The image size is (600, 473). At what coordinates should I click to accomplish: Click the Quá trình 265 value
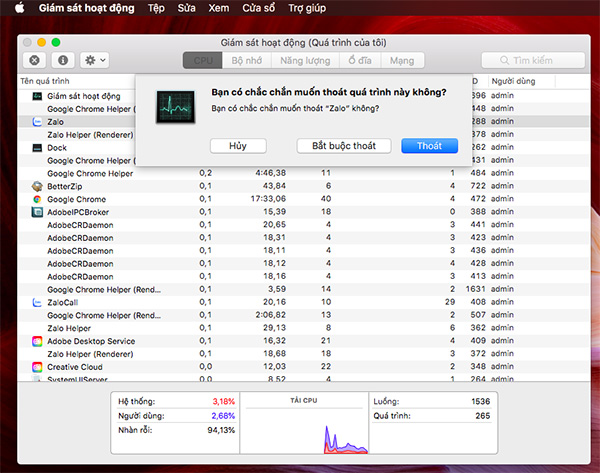pos(483,416)
